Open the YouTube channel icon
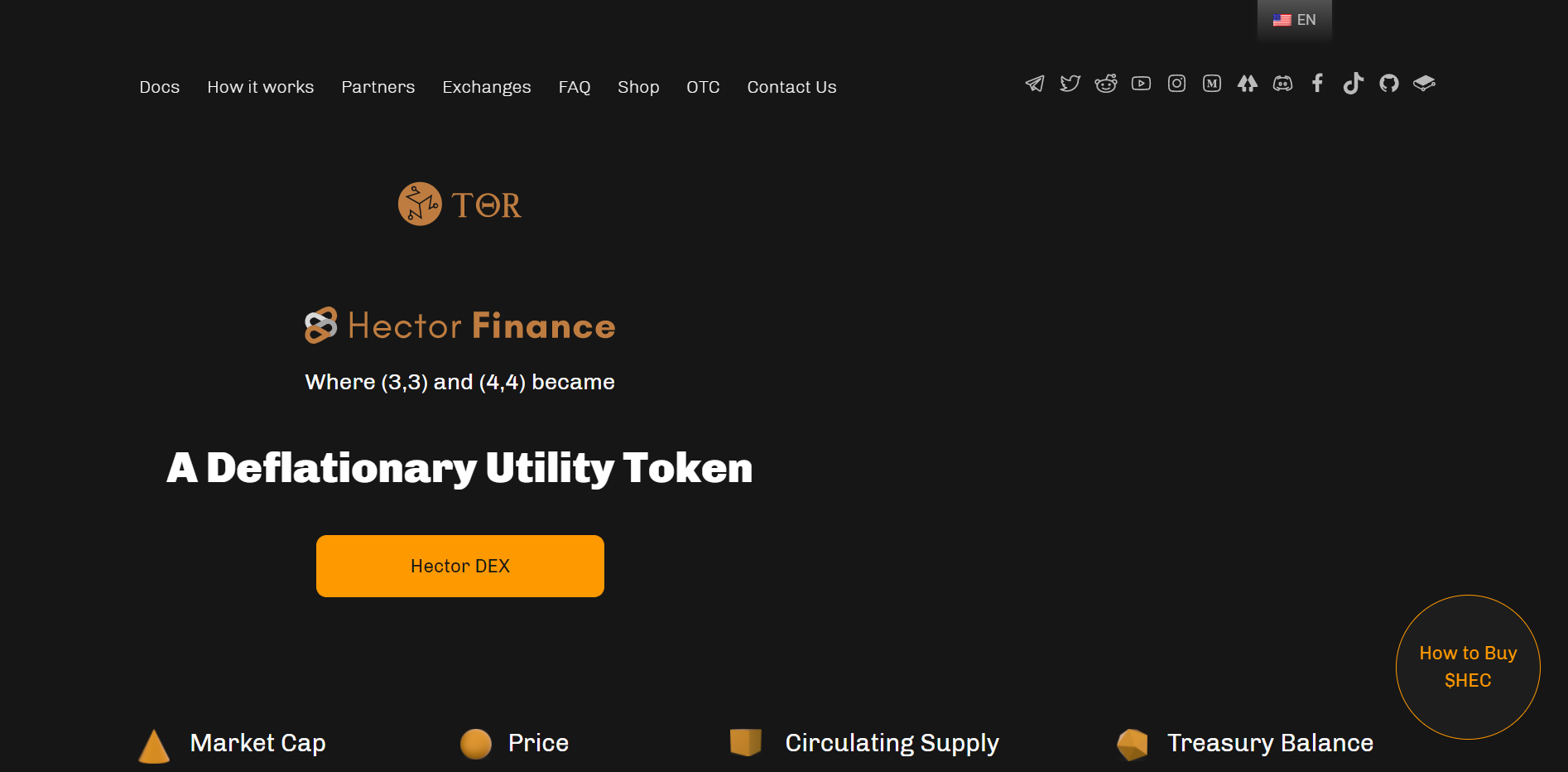Screen dimensions: 1568x772 (1141, 84)
